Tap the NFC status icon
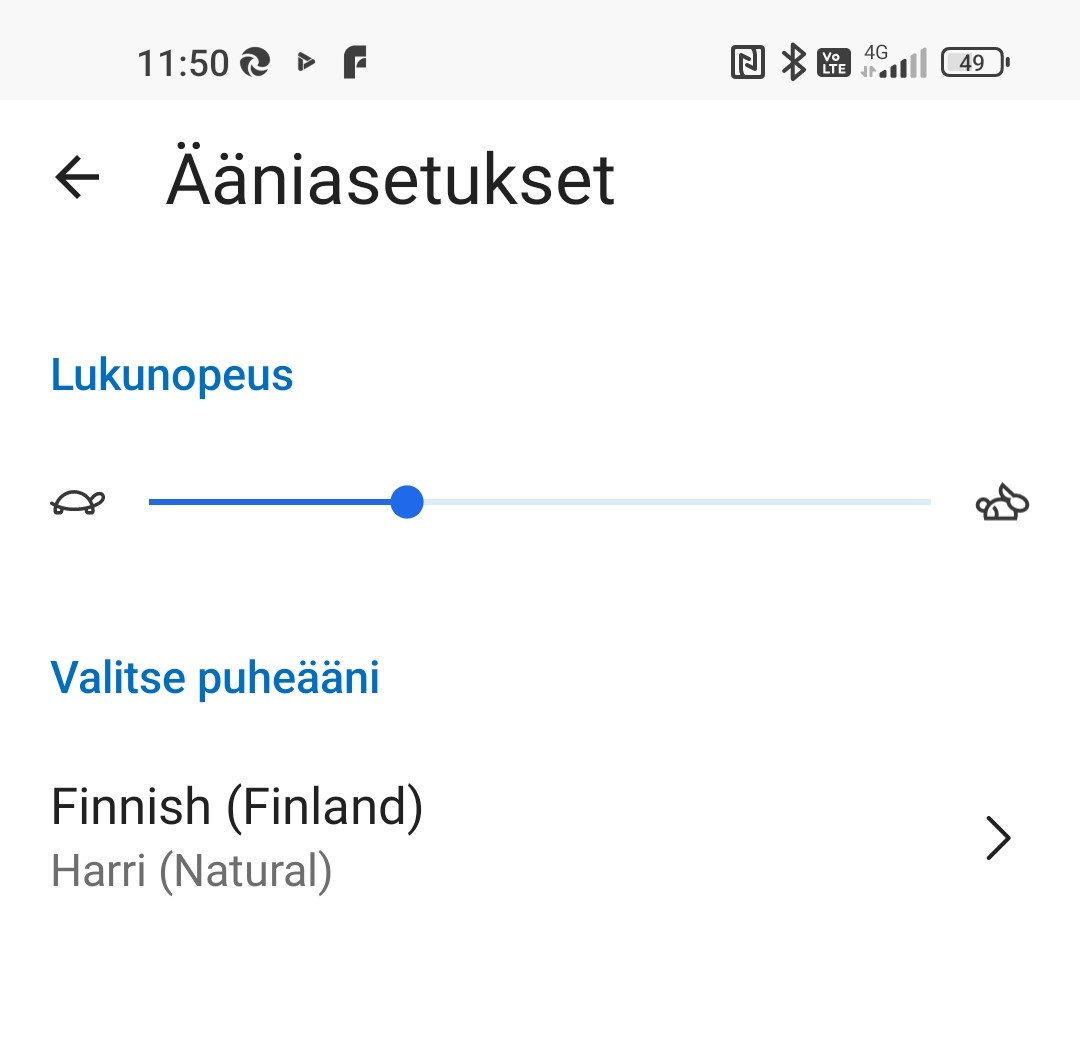The width and height of the screenshot is (1080, 1037). [x=748, y=64]
